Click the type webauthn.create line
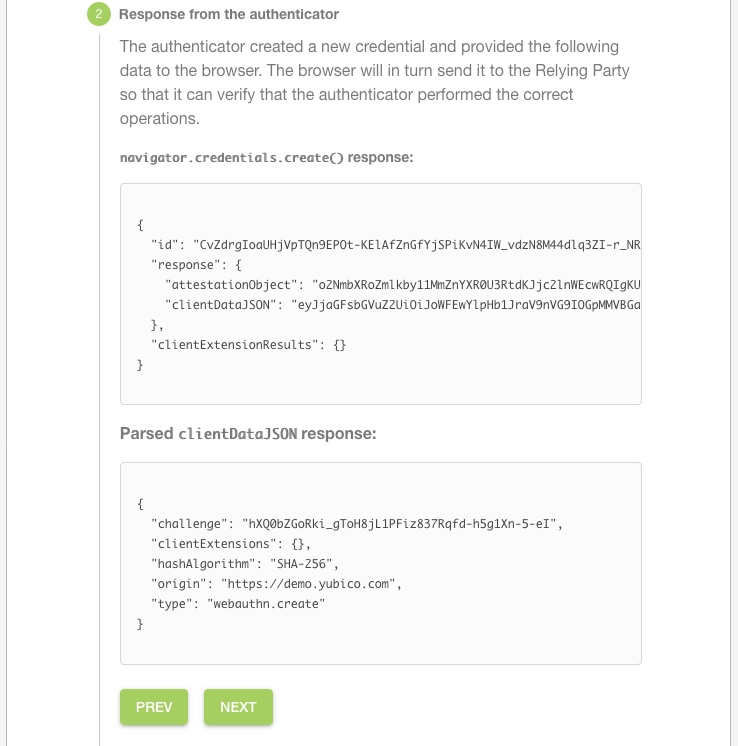Image resolution: width=738 pixels, height=746 pixels. click(x=238, y=603)
